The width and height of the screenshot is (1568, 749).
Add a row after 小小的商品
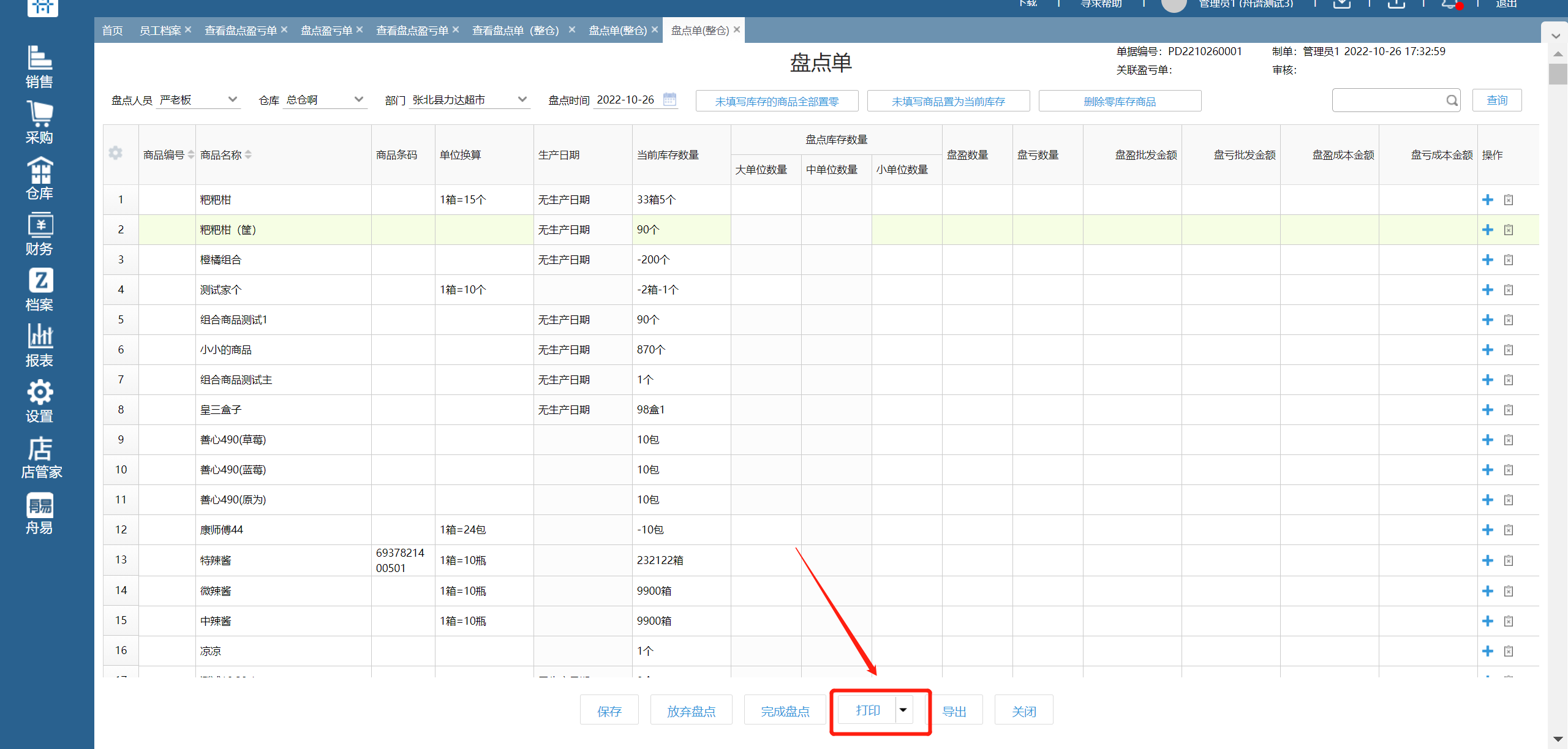click(1488, 350)
